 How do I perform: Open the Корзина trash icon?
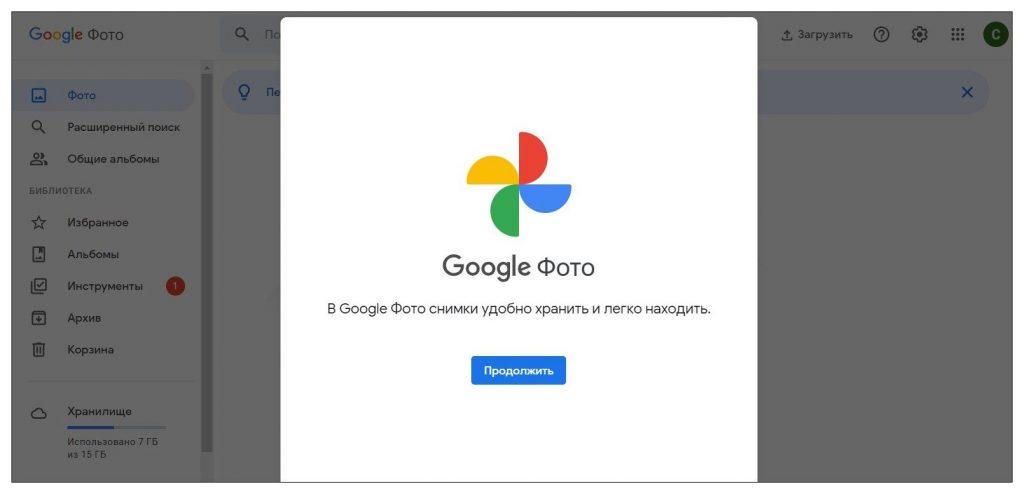[x=39, y=350]
